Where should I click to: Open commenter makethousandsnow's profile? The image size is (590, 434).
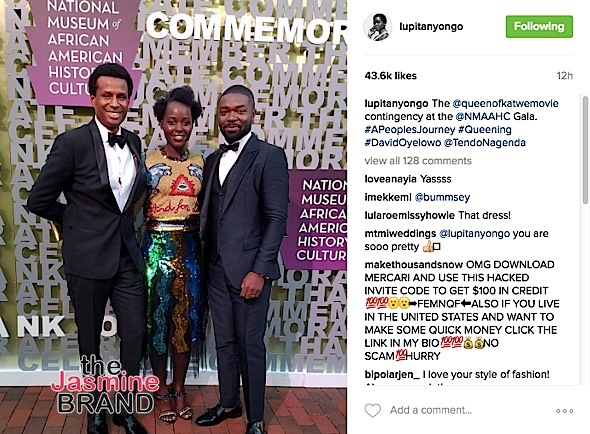click(414, 265)
